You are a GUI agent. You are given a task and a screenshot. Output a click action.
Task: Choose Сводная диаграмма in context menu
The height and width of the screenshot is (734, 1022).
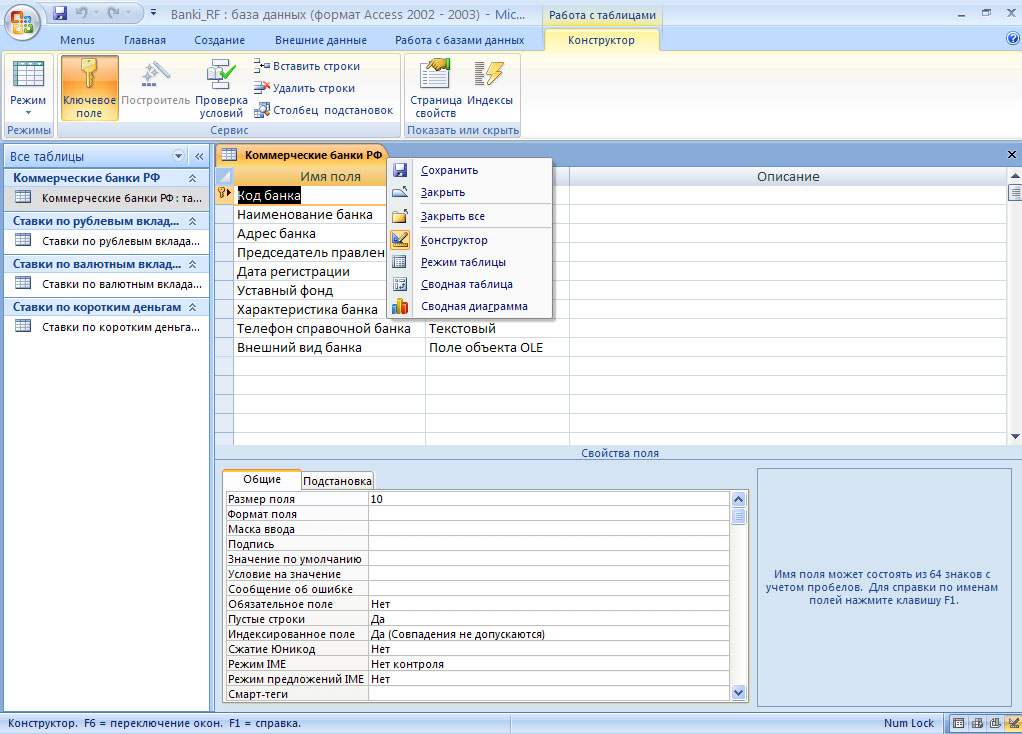pyautogui.click(x=469, y=306)
